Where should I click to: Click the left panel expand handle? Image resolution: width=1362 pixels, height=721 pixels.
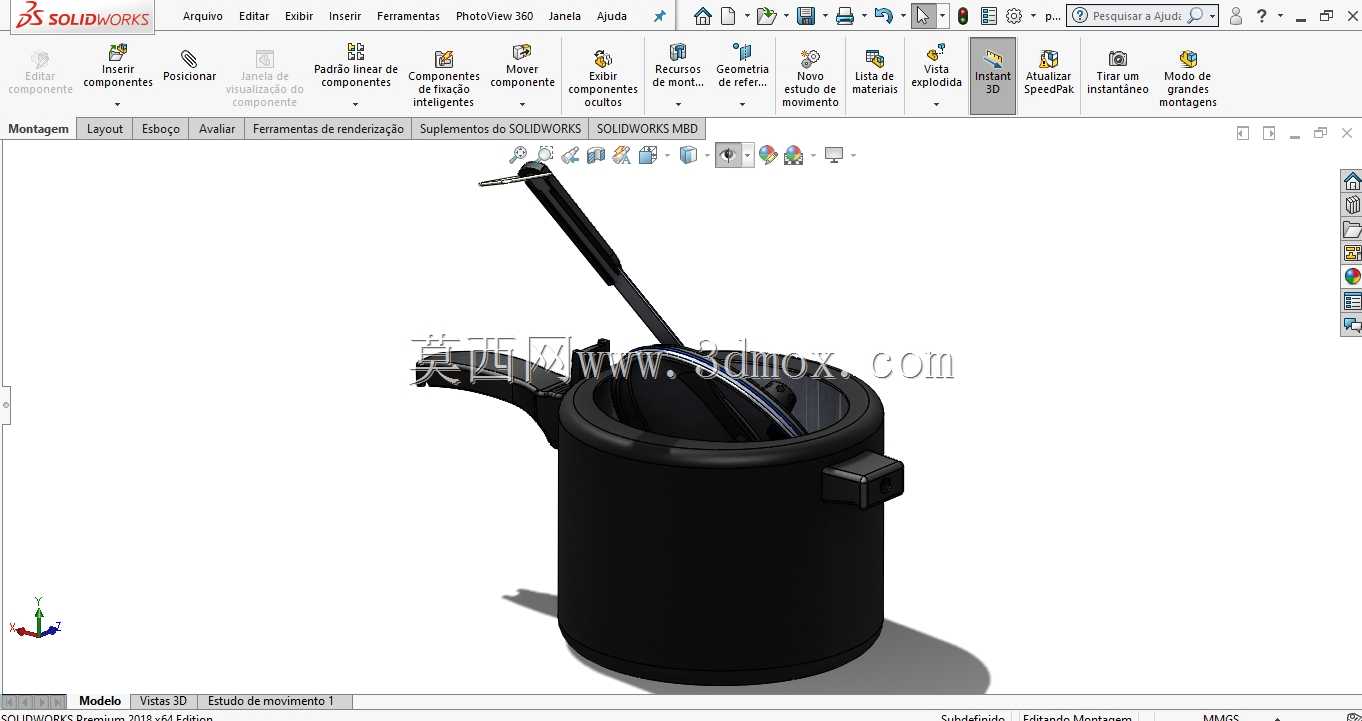pyautogui.click(x=5, y=405)
